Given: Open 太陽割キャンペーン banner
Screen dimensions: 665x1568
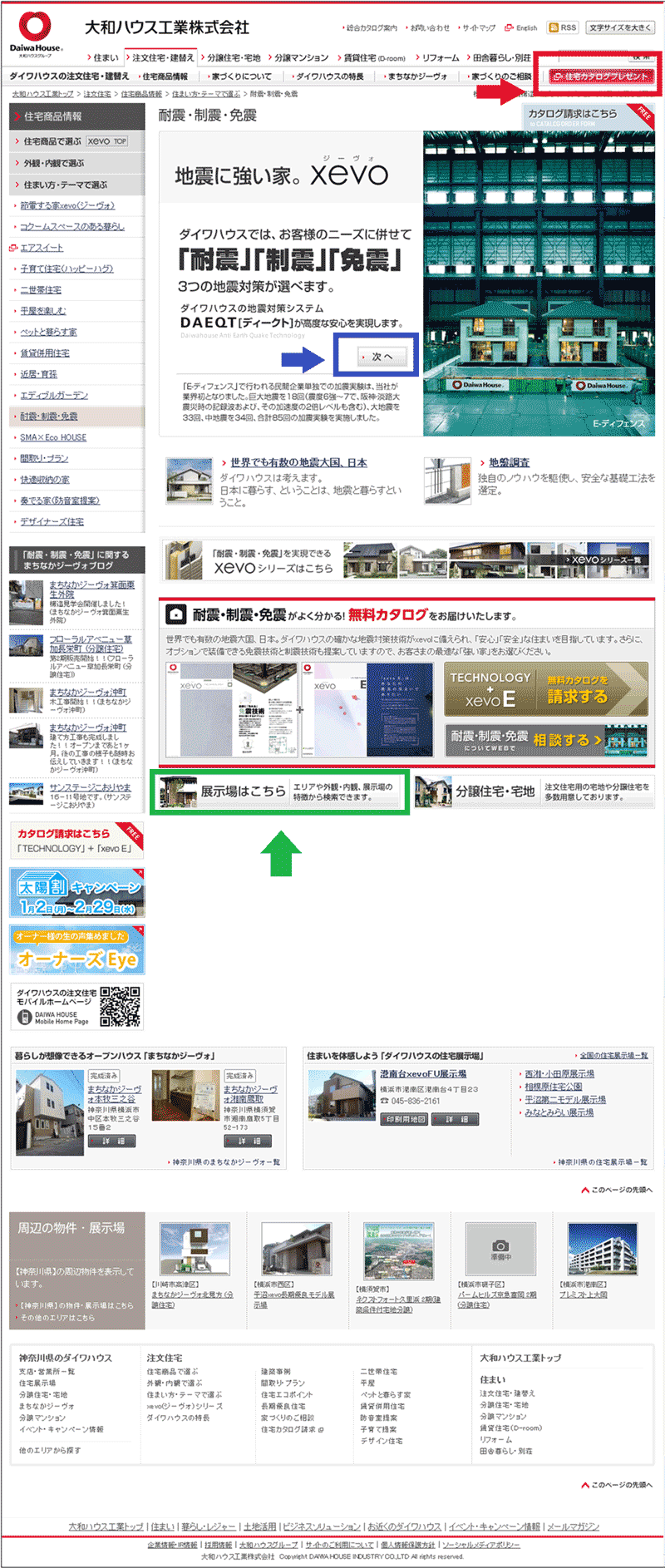Looking at the screenshot, I should (76, 893).
